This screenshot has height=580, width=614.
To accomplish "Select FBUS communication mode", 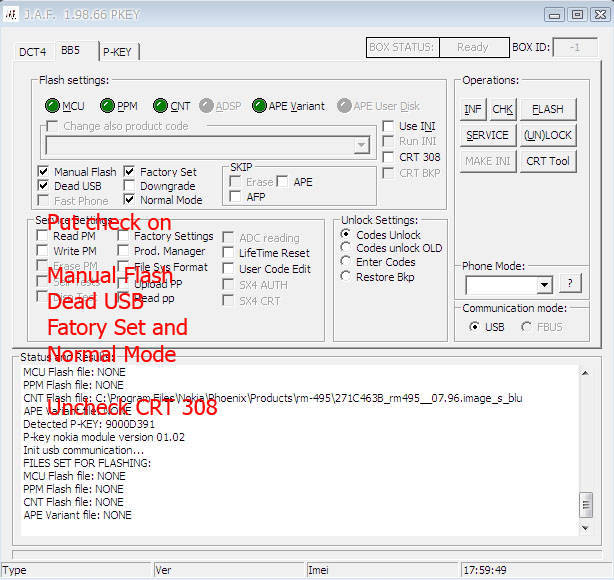I will click(x=526, y=327).
